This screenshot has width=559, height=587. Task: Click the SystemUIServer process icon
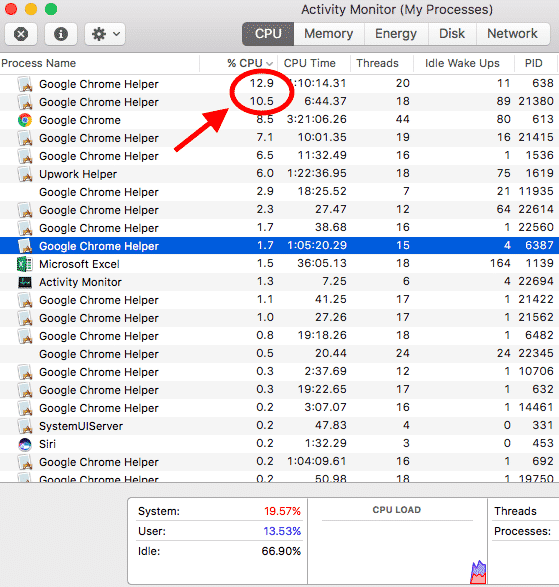25,426
